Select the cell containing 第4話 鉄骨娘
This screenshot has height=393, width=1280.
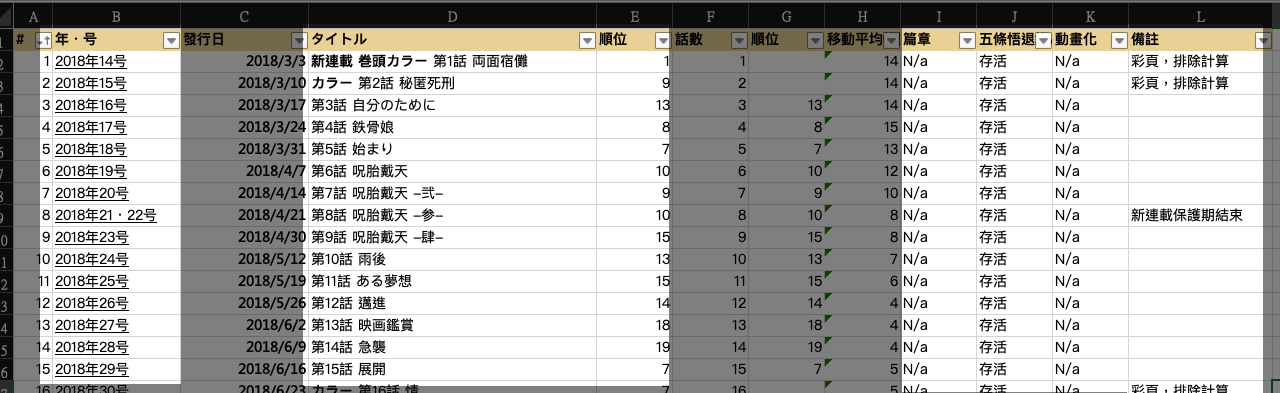(452, 127)
